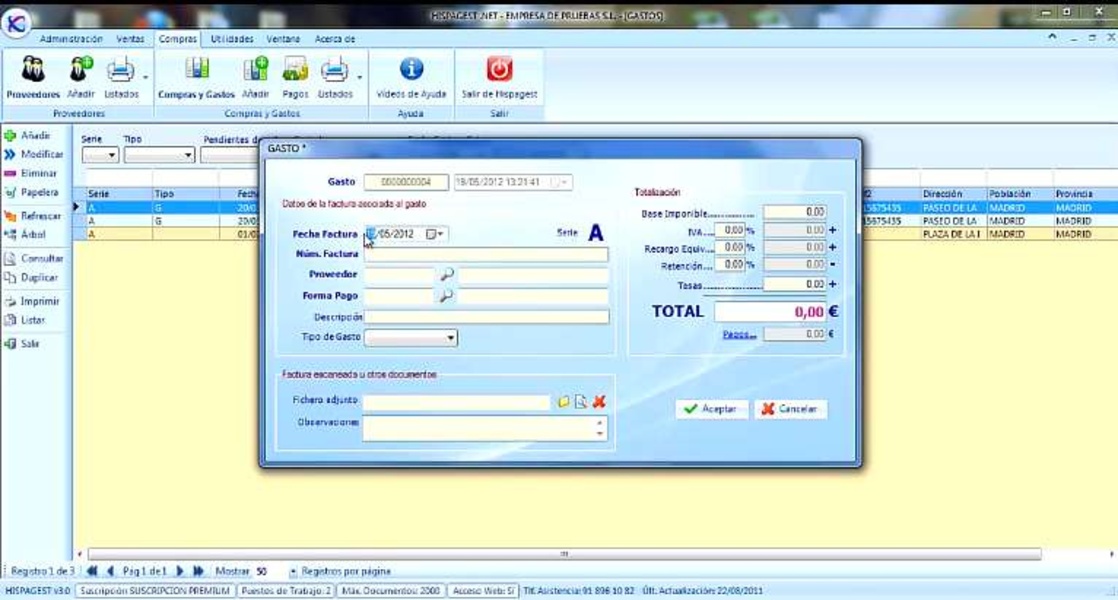This screenshot has width=1118, height=600.
Task: Open the Administración menu
Action: (71, 39)
